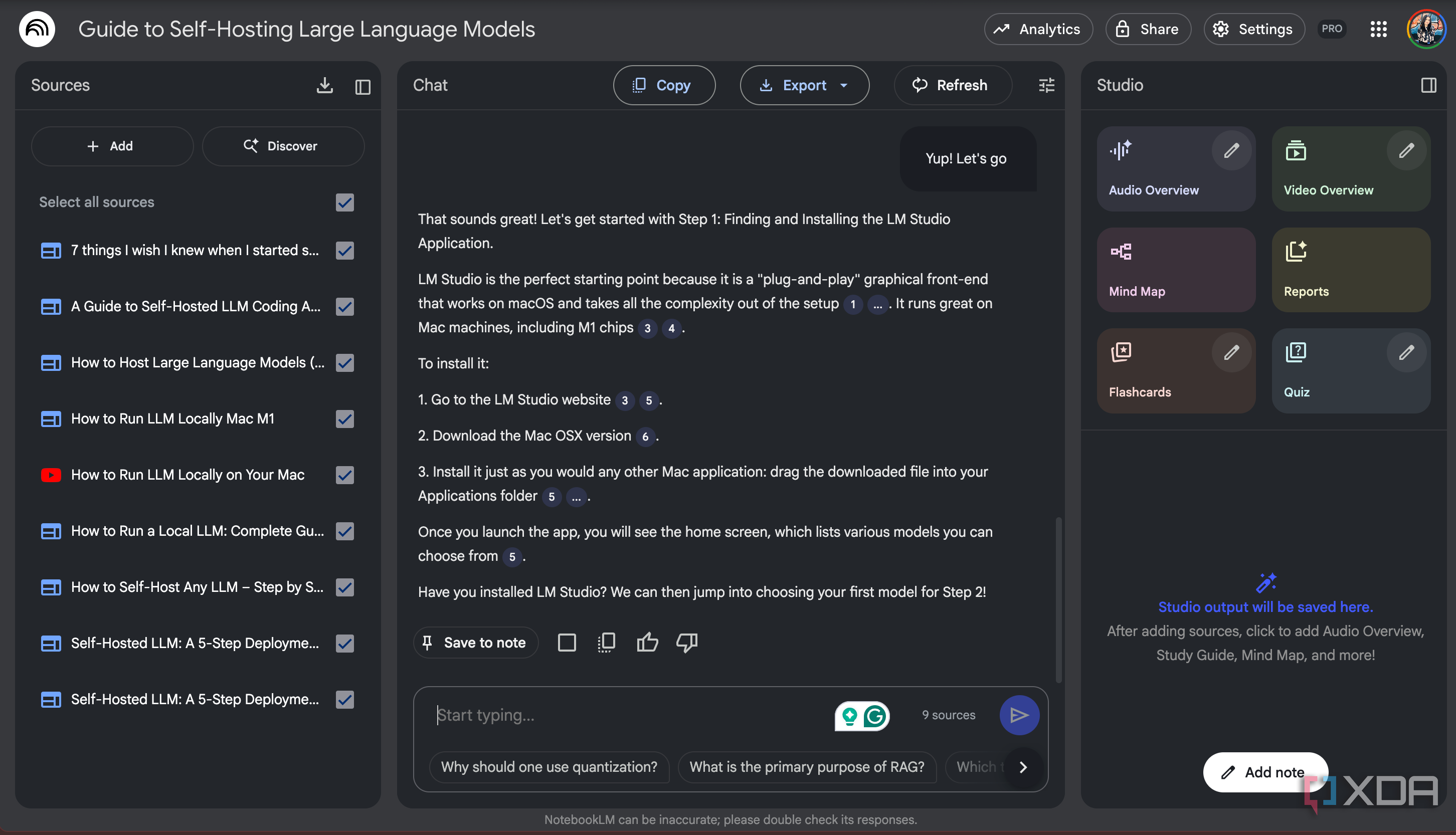
Task: Give thumbs up to response
Action: click(x=647, y=643)
